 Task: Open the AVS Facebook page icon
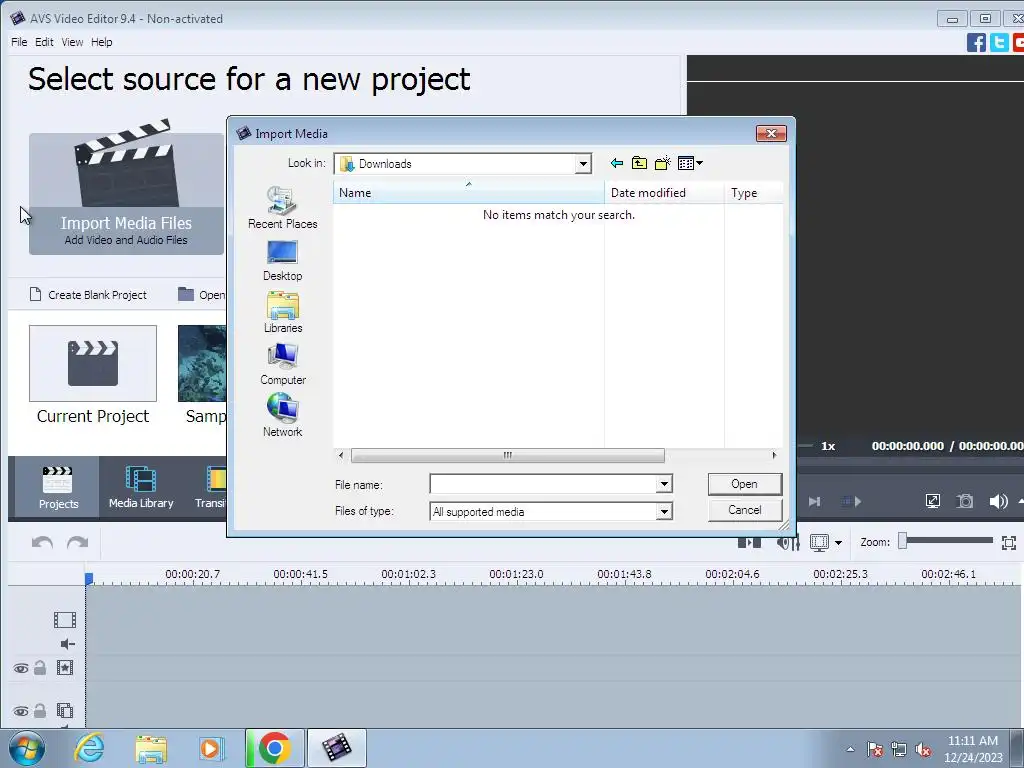pyautogui.click(x=976, y=42)
